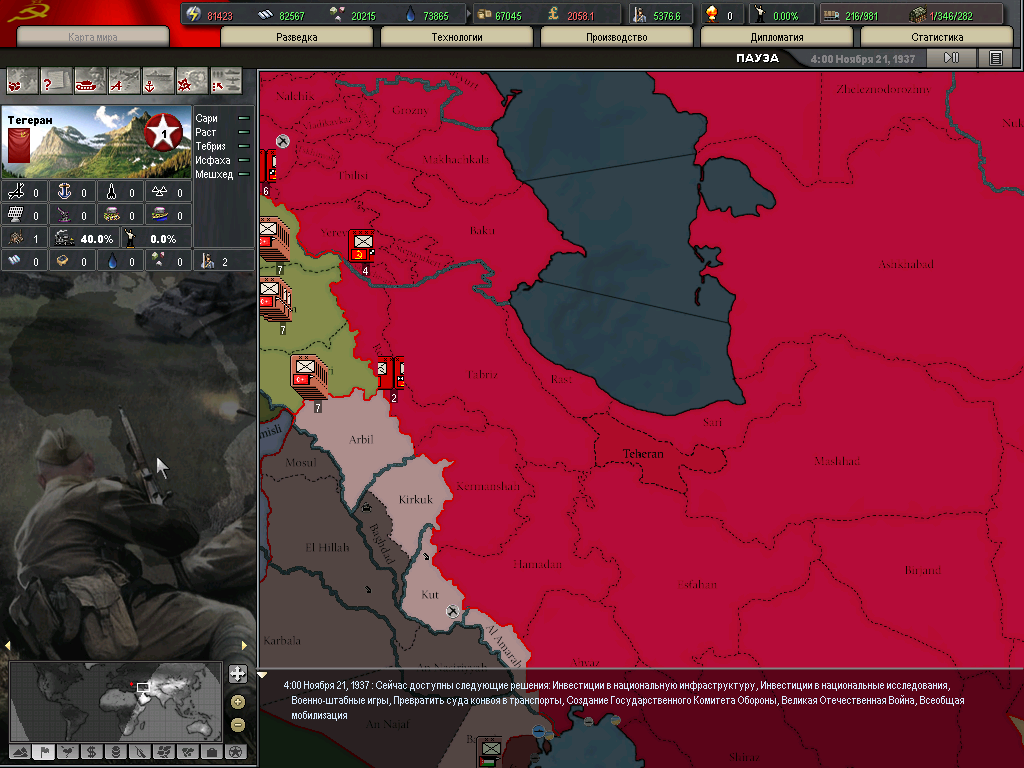1024x768 pixels.
Task: Open the Технологии tab
Action: (x=456, y=37)
